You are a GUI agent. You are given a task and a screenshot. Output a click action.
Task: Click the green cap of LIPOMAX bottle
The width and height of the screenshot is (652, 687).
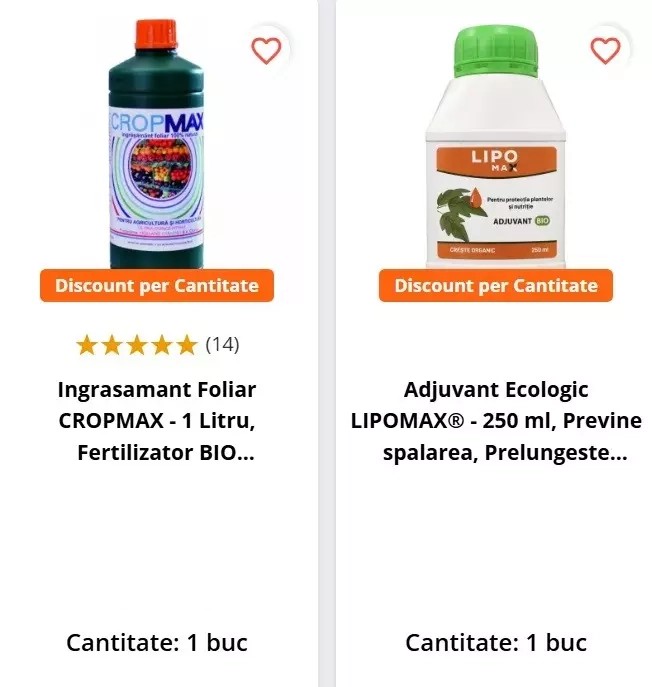click(x=495, y=50)
